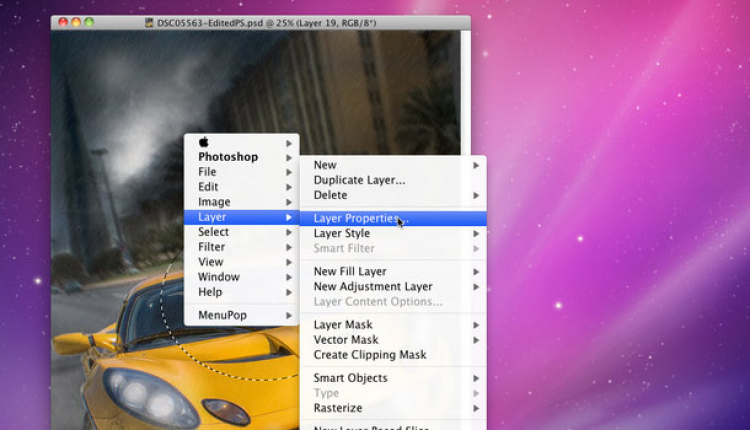
Task: Expand the New Adjustment Layer submenu
Action: tap(393, 287)
